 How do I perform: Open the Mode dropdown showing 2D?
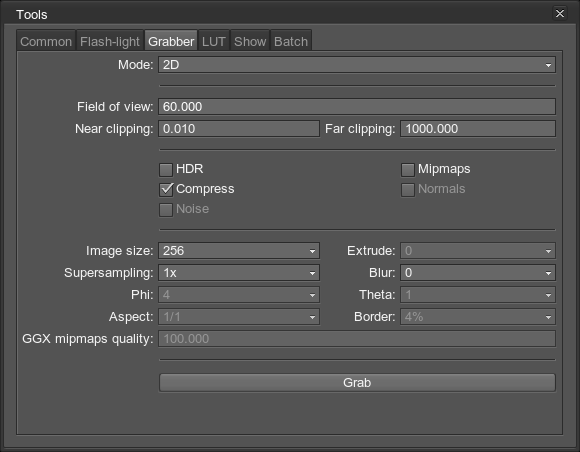[357, 65]
